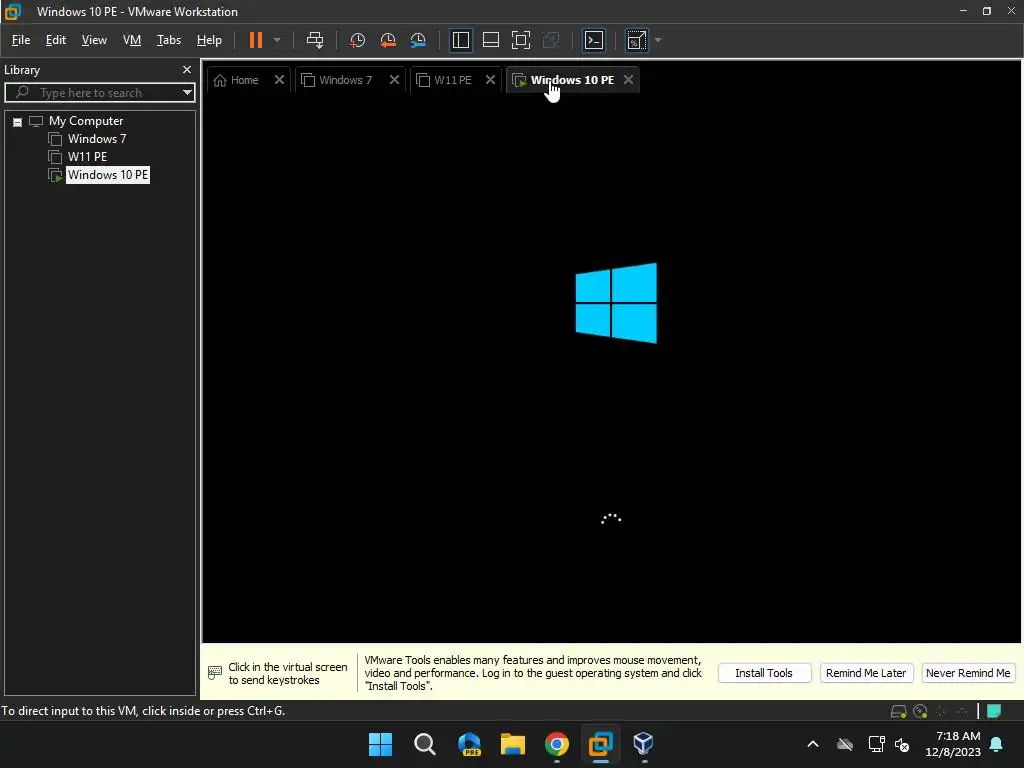Click the CD/DVD device status icon
This screenshot has height=768, width=1024.
point(920,711)
